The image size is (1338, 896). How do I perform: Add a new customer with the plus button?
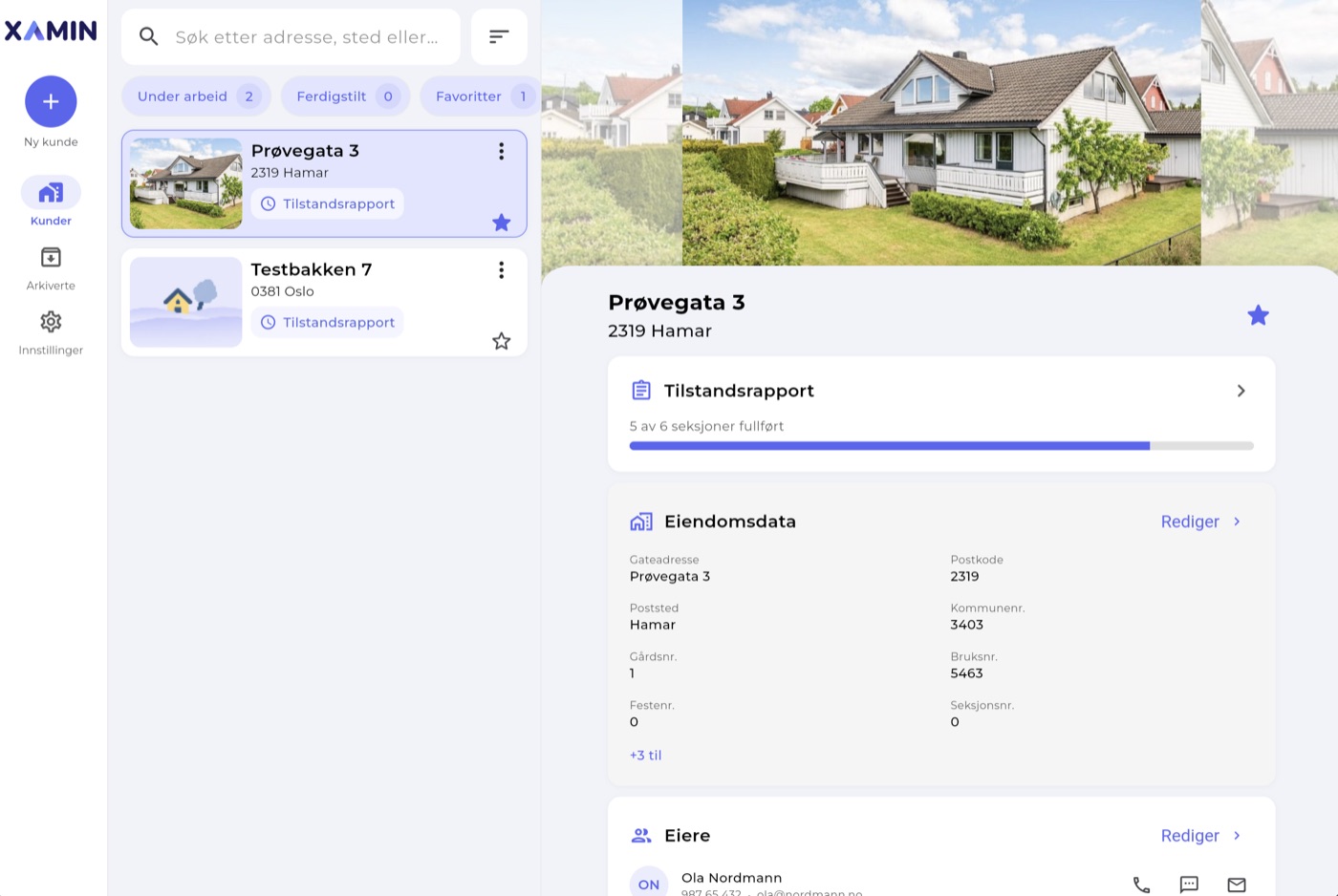point(51,101)
